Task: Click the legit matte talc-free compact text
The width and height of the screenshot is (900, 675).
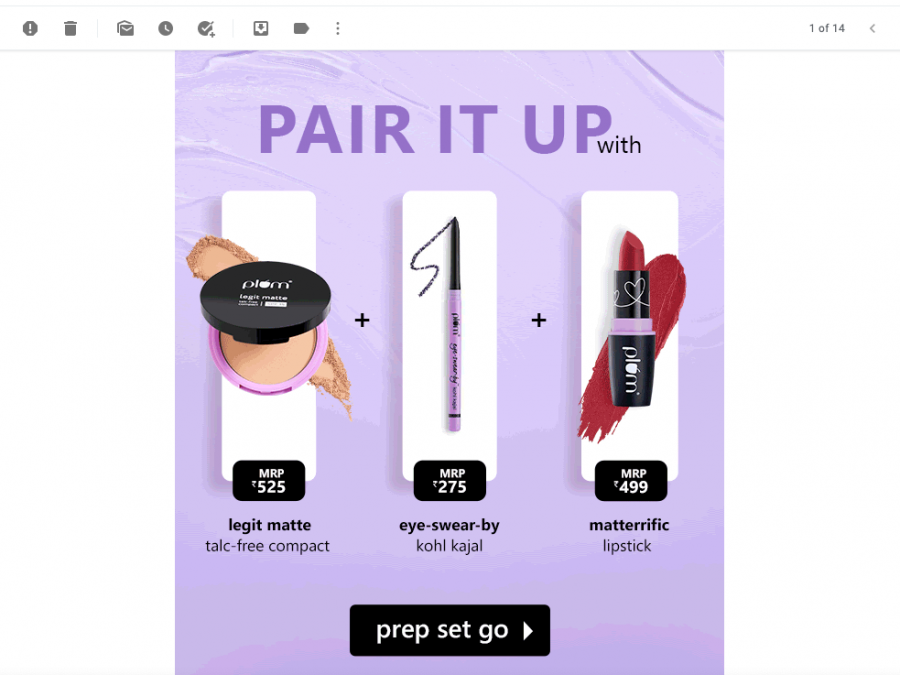Action: 268,535
